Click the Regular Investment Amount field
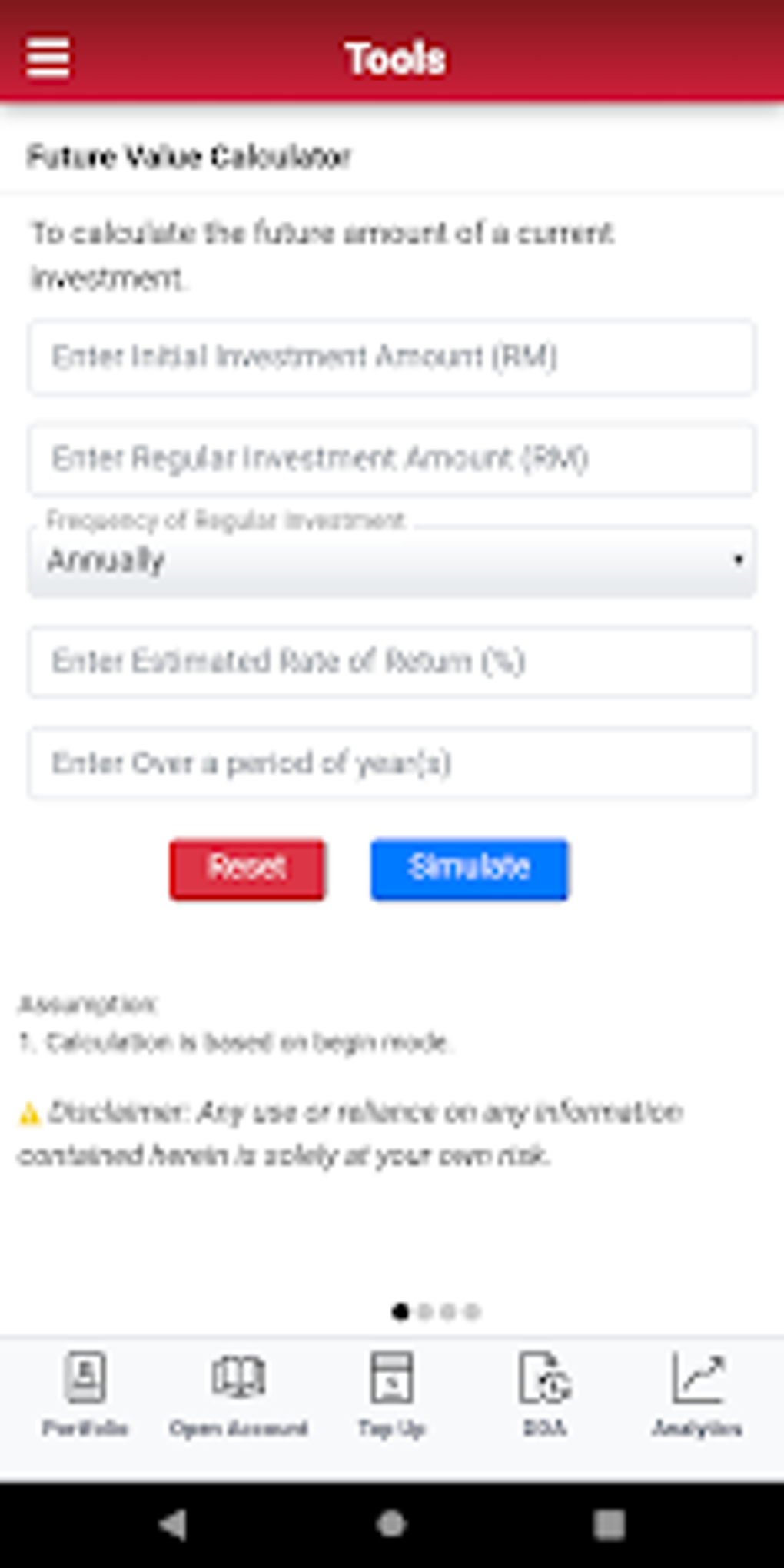The height and width of the screenshot is (1568, 784). click(391, 459)
